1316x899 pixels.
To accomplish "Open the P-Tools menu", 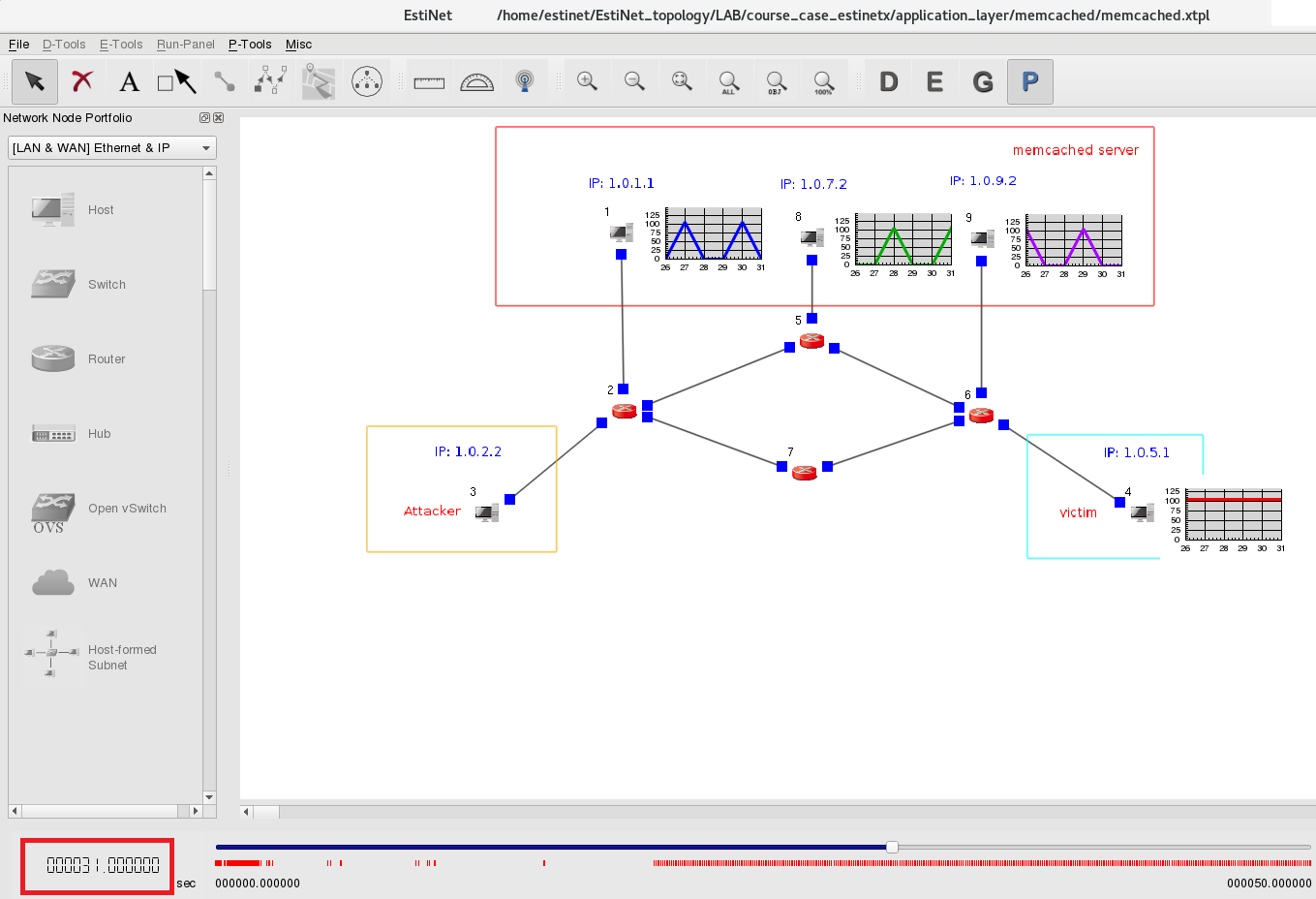I will click(250, 45).
